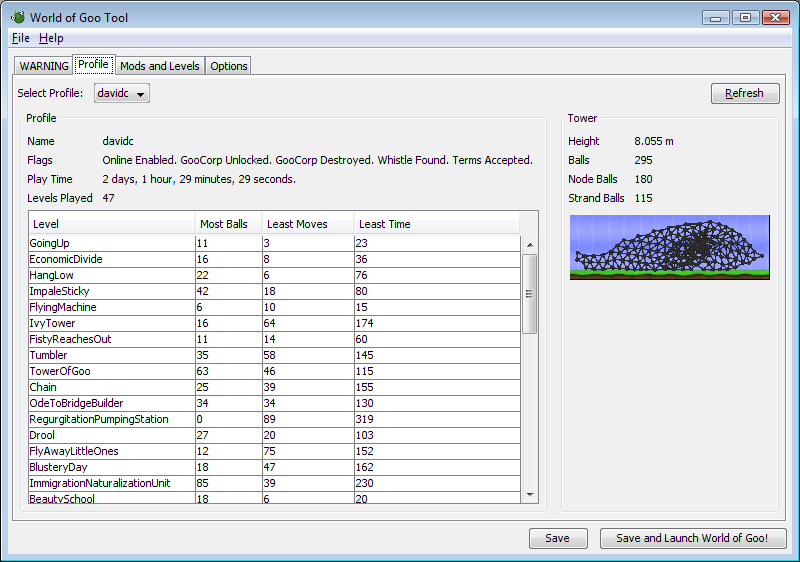Select the Drool level row
The image size is (800, 562).
[274, 435]
